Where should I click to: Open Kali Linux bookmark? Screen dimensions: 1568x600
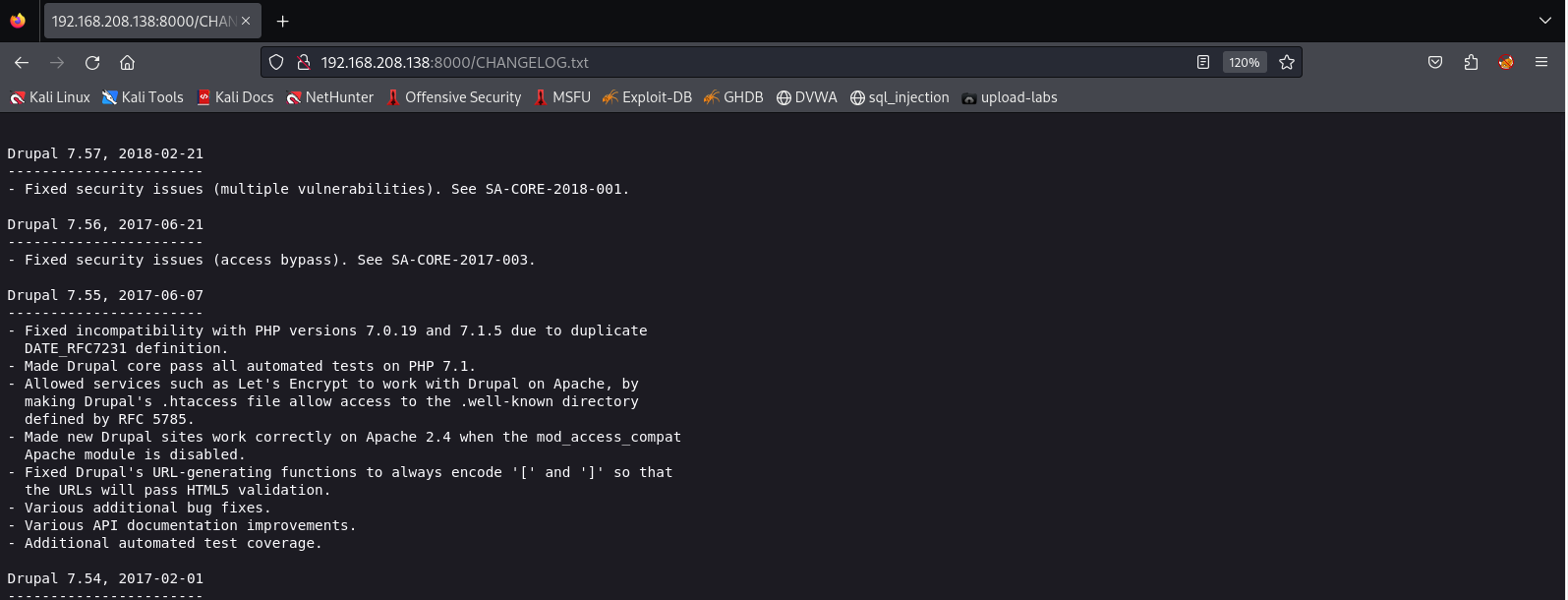[50, 97]
